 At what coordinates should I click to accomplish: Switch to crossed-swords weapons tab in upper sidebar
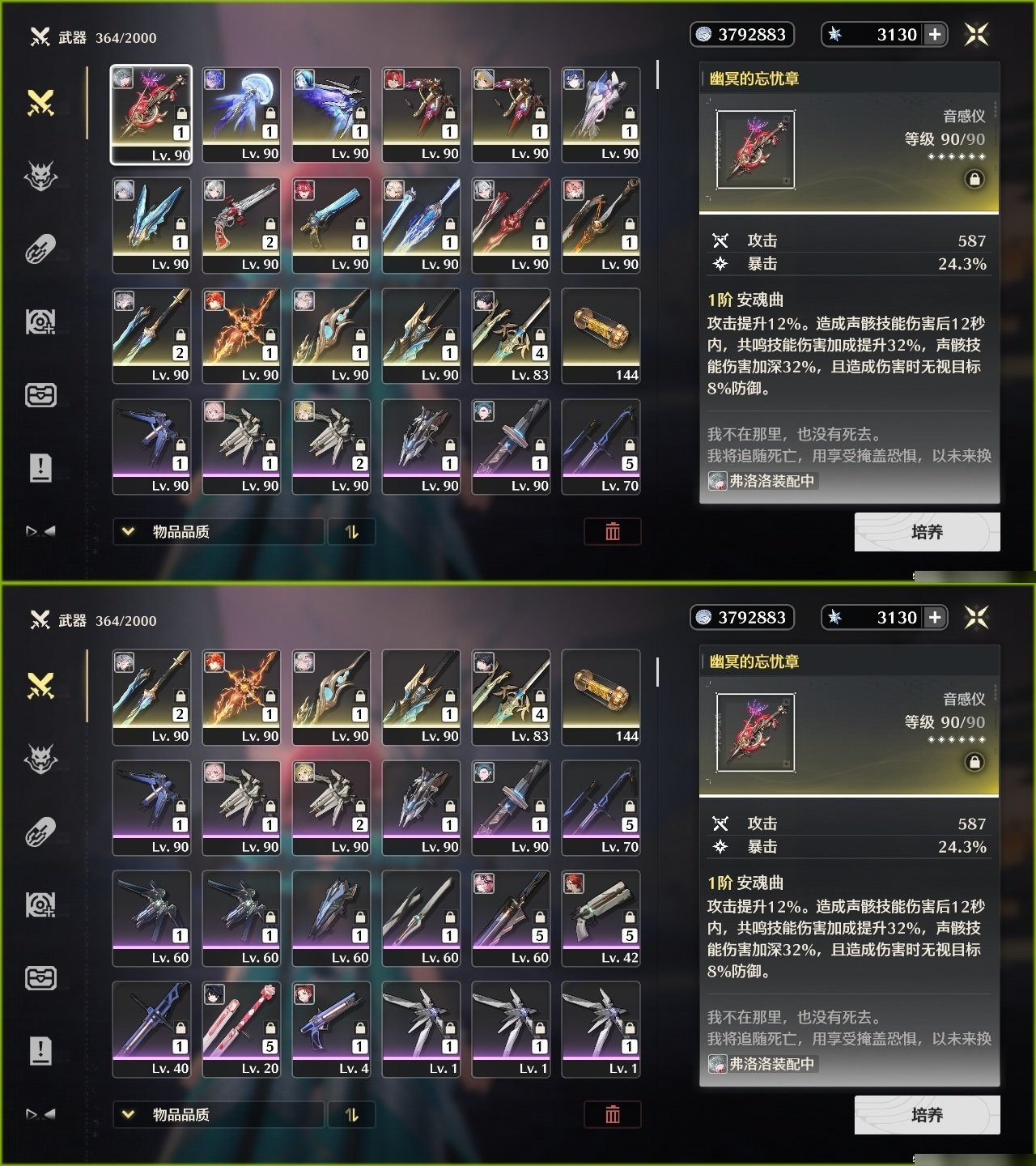click(x=40, y=103)
